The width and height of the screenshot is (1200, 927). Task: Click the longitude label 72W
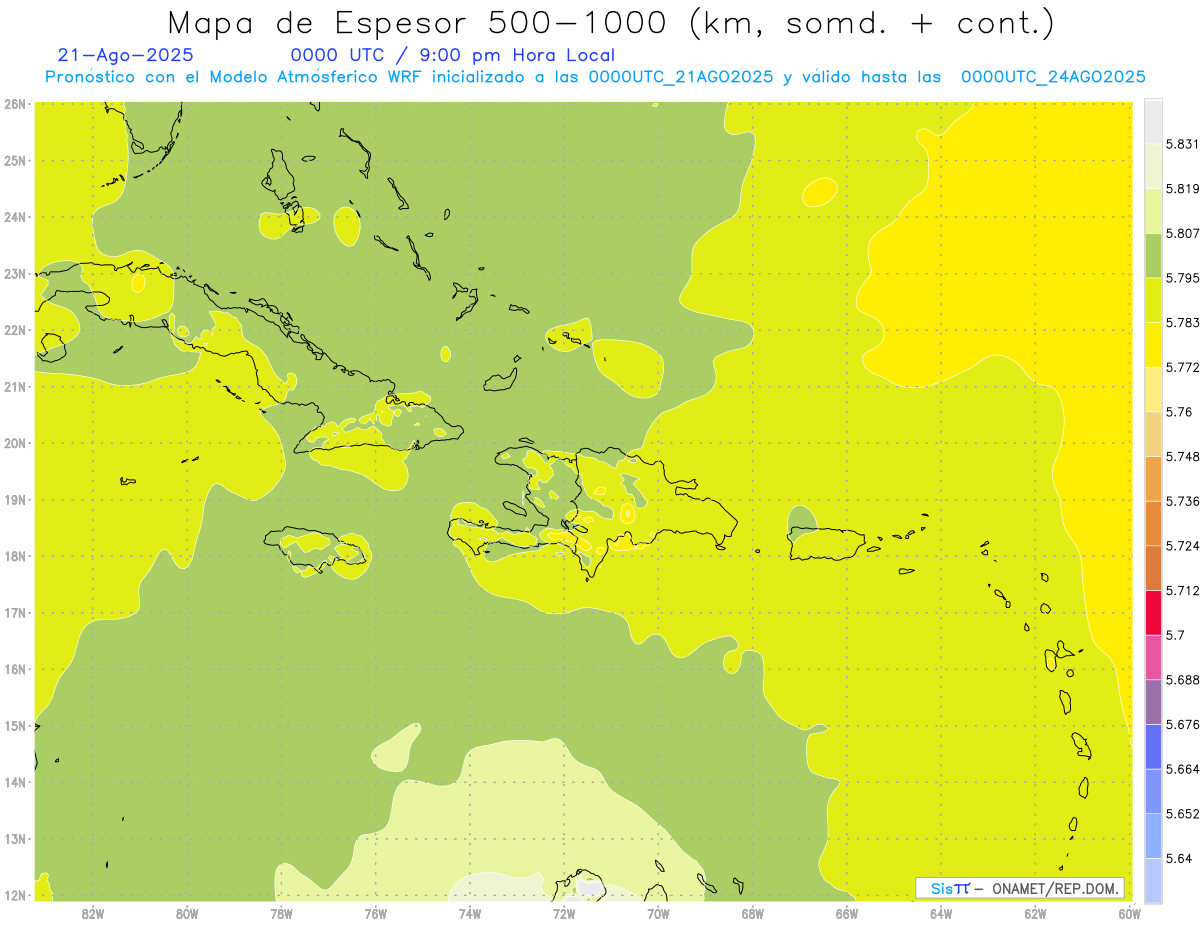(564, 914)
